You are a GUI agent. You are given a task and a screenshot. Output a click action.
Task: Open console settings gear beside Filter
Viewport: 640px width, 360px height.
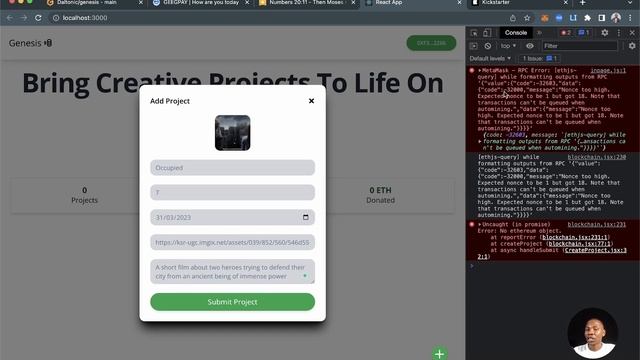click(632, 46)
